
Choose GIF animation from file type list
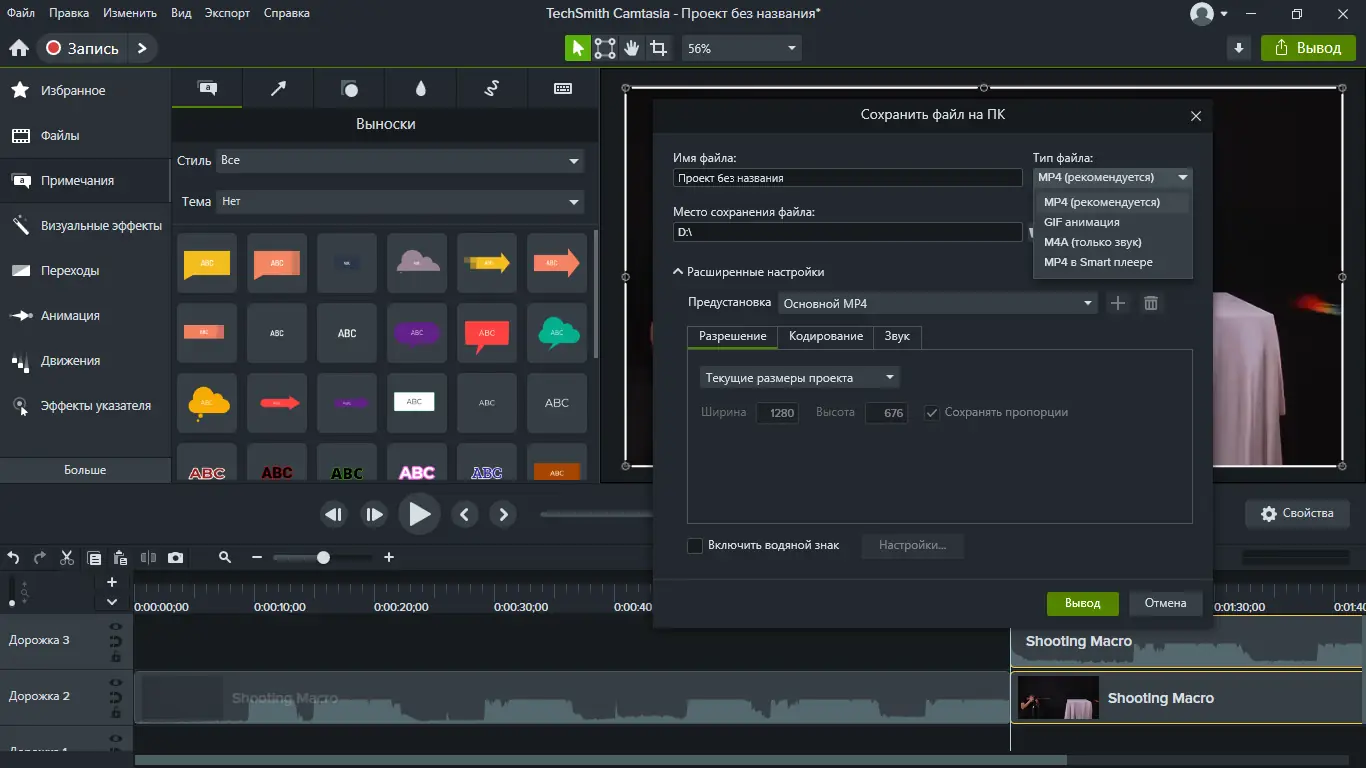(1081, 222)
